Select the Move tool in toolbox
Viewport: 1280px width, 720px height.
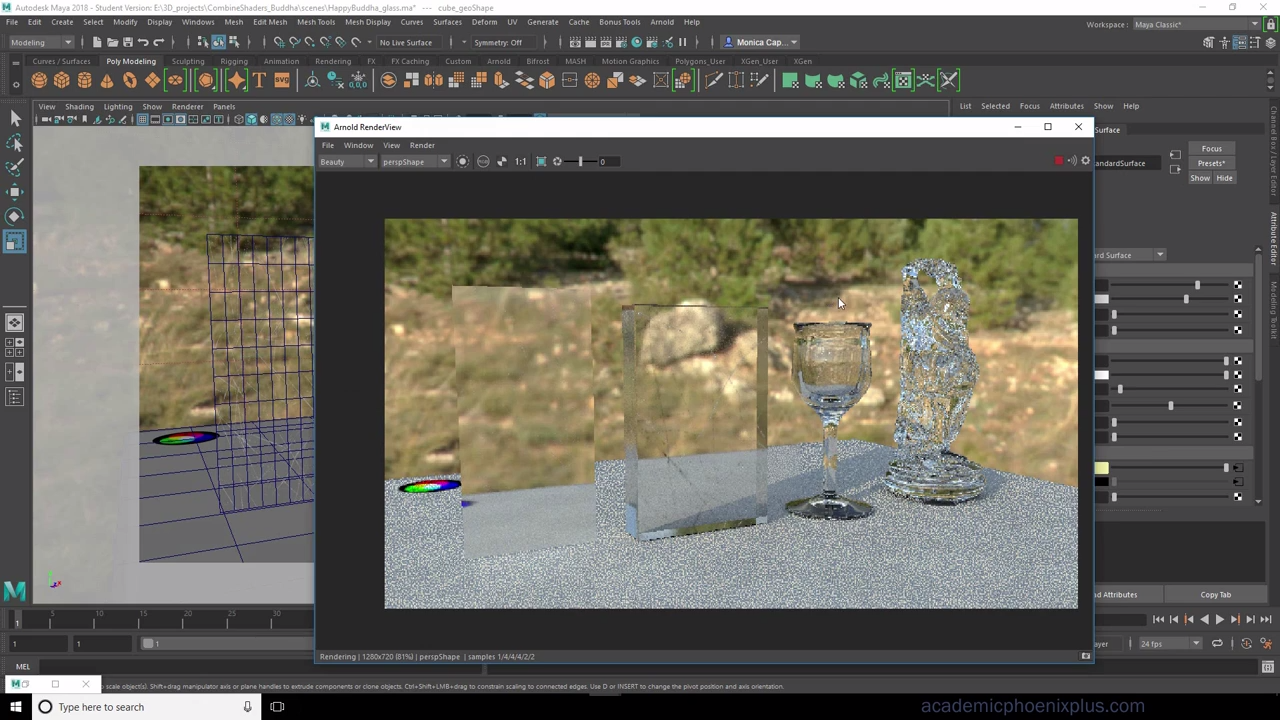coord(15,191)
